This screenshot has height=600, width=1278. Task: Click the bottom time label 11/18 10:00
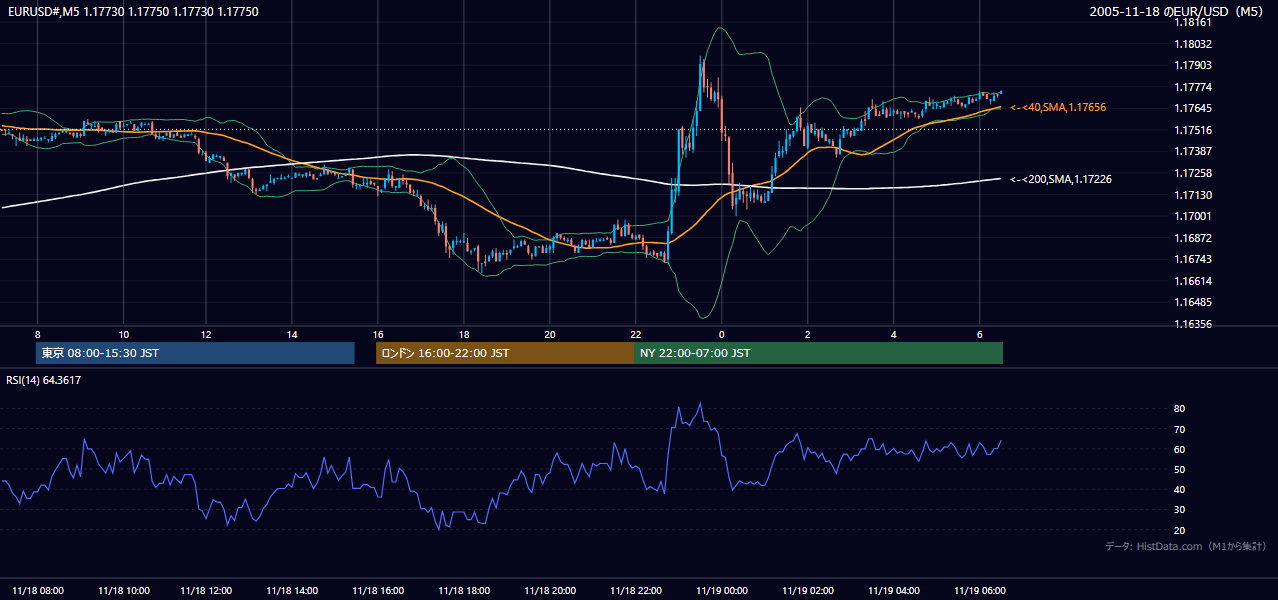point(125,590)
